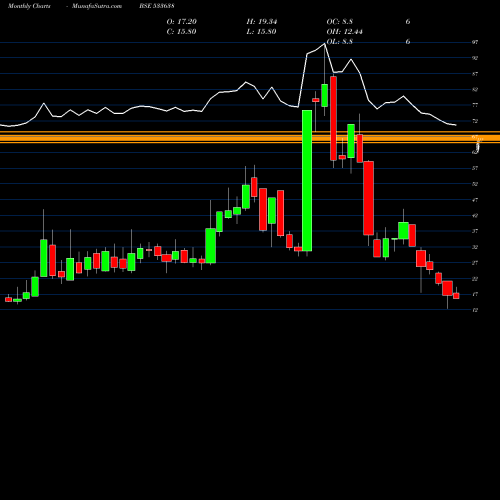Screen dimensions: 500x500
Task: Click the open price 'O: 17.20'
Action: point(182,22)
